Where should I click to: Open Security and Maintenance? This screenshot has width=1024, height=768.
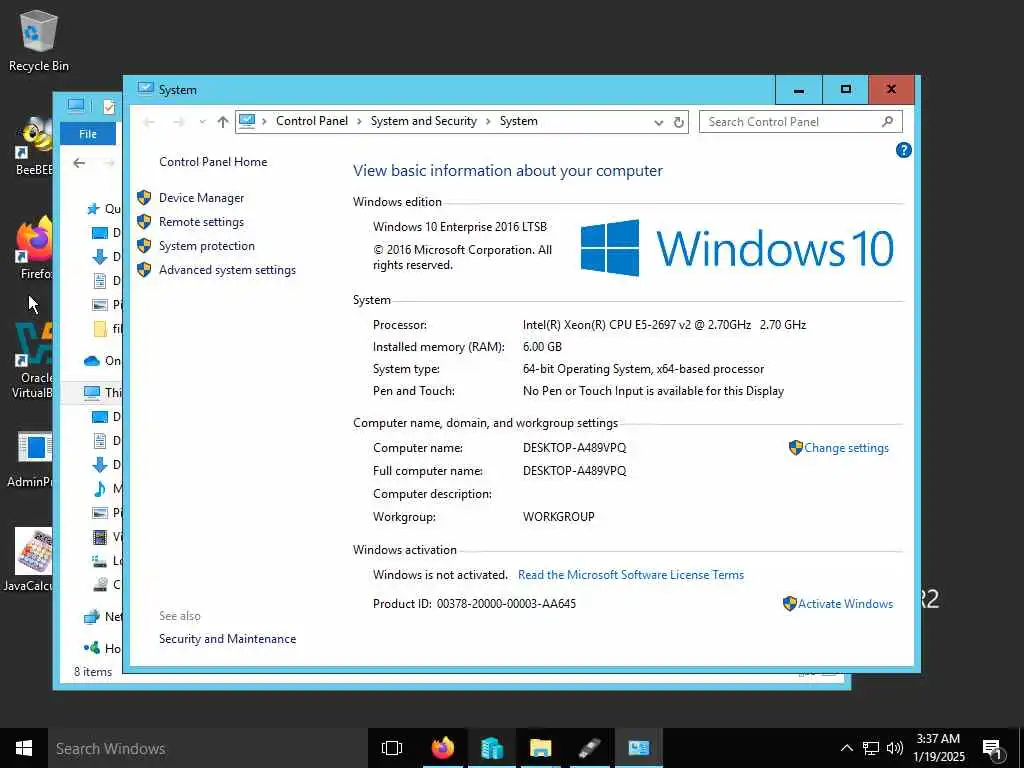click(x=227, y=639)
